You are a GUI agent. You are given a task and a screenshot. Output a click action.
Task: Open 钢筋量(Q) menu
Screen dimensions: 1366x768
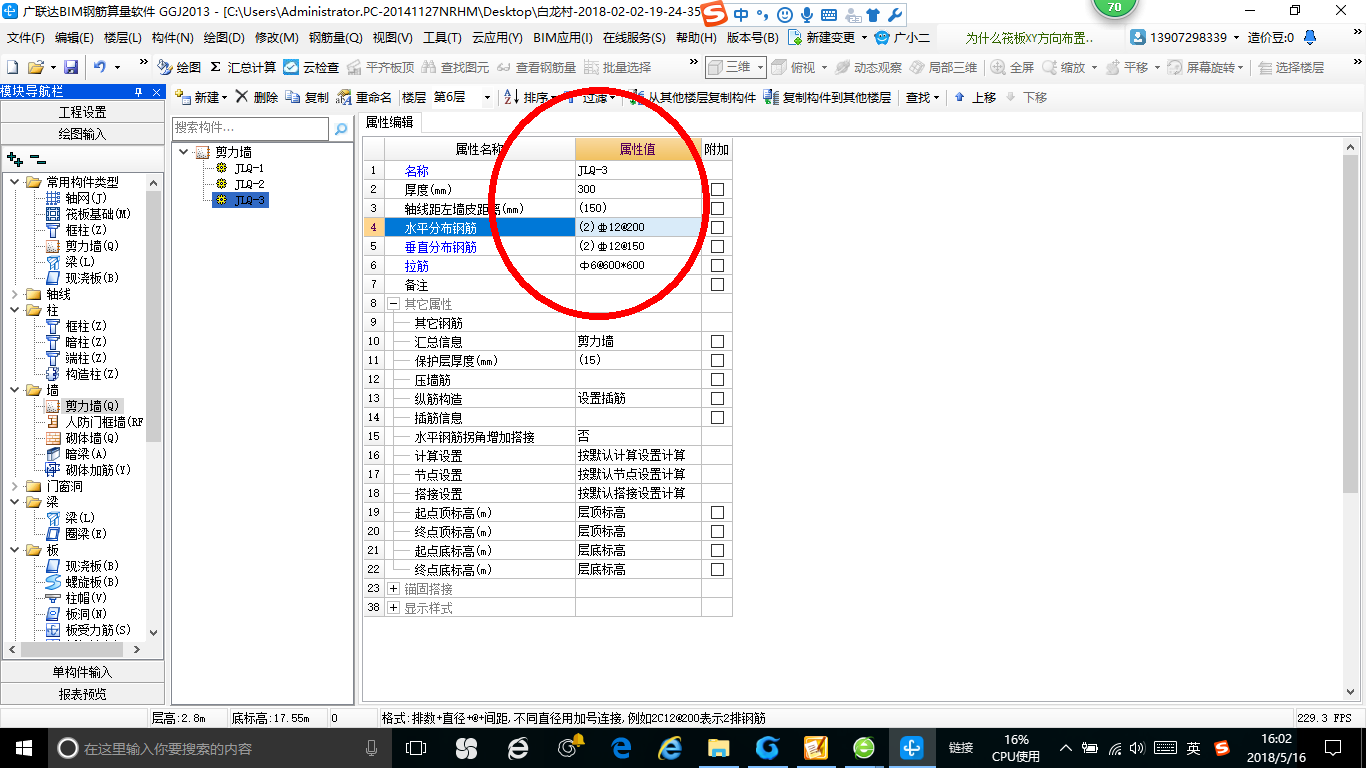pos(335,38)
